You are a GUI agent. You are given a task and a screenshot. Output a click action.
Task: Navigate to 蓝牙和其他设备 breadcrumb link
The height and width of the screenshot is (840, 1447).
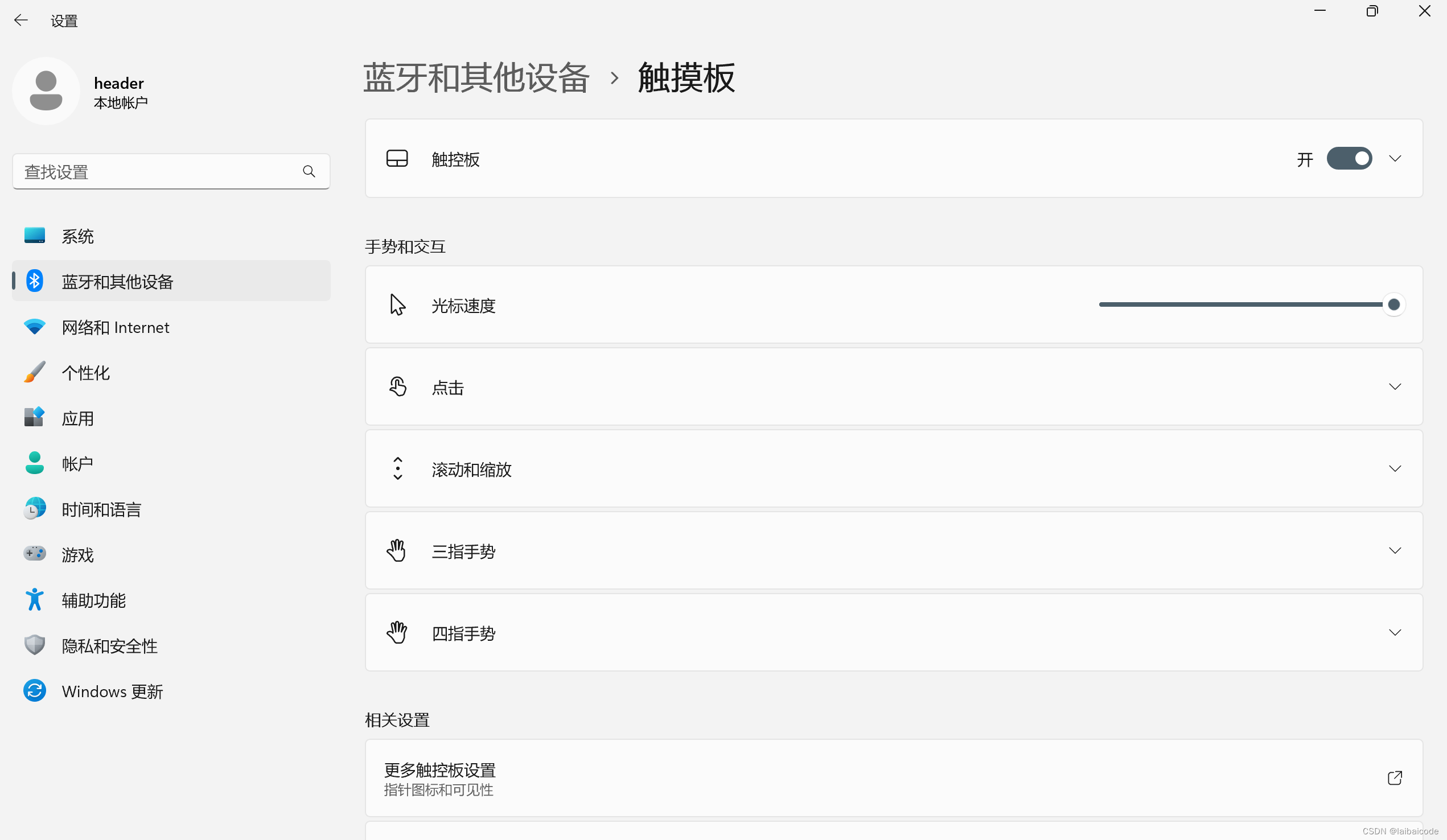pos(476,77)
